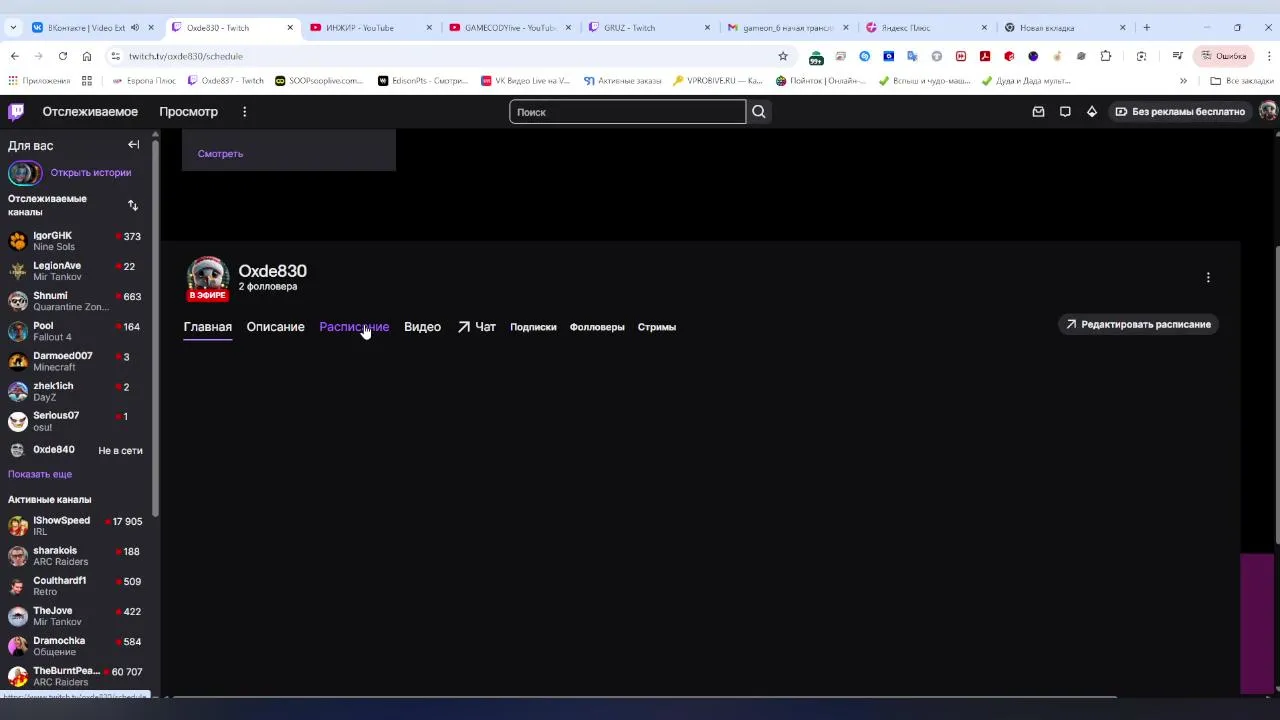
Task: Open the new tab plus button
Action: click(x=1147, y=27)
